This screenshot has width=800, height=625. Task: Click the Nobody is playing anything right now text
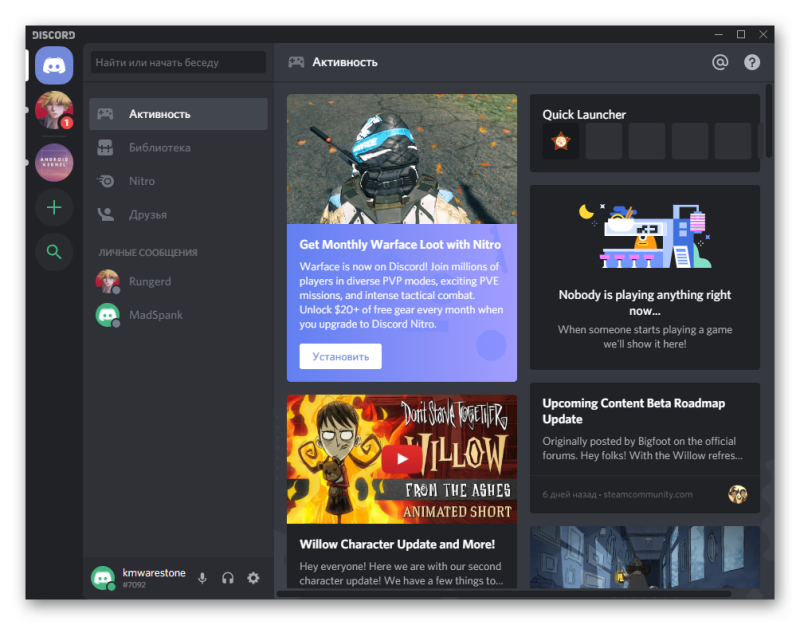[645, 303]
